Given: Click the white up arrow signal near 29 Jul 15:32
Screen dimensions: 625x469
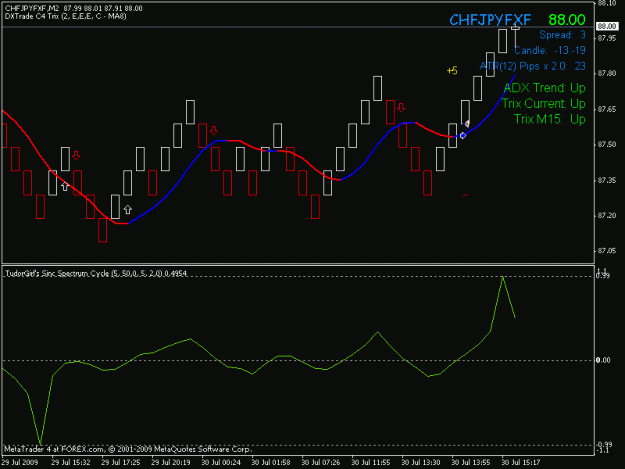Looking at the screenshot, I should pyautogui.click(x=65, y=186).
